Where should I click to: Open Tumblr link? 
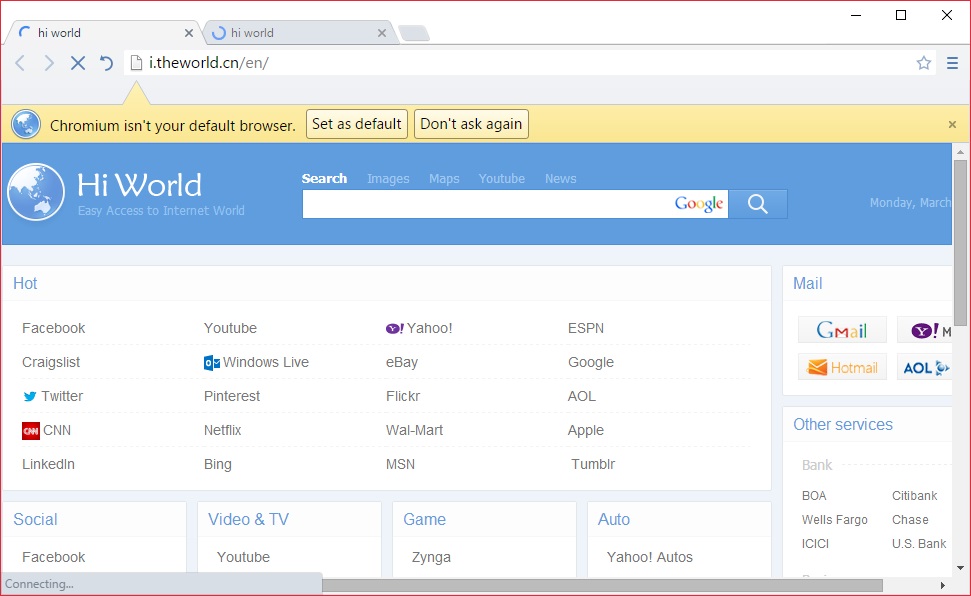coord(593,465)
